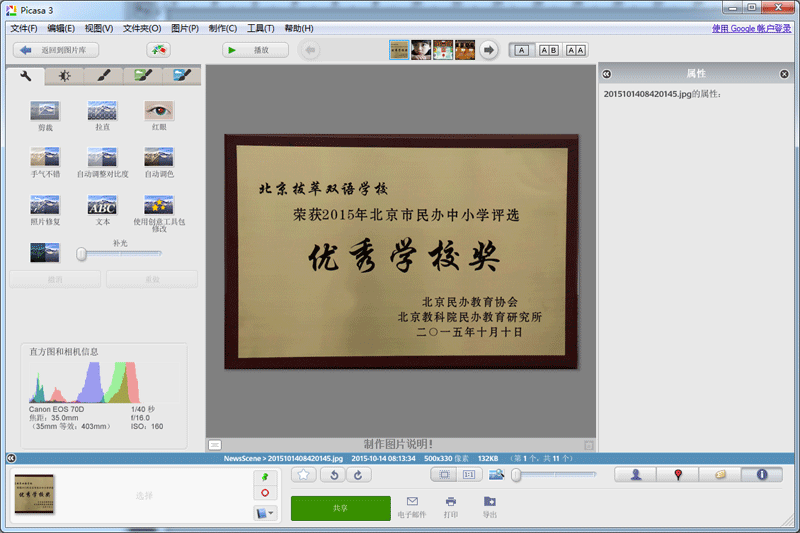The width and height of the screenshot is (800, 533).
Task: Switch to A B side-by-side comparison view
Action: (x=548, y=50)
